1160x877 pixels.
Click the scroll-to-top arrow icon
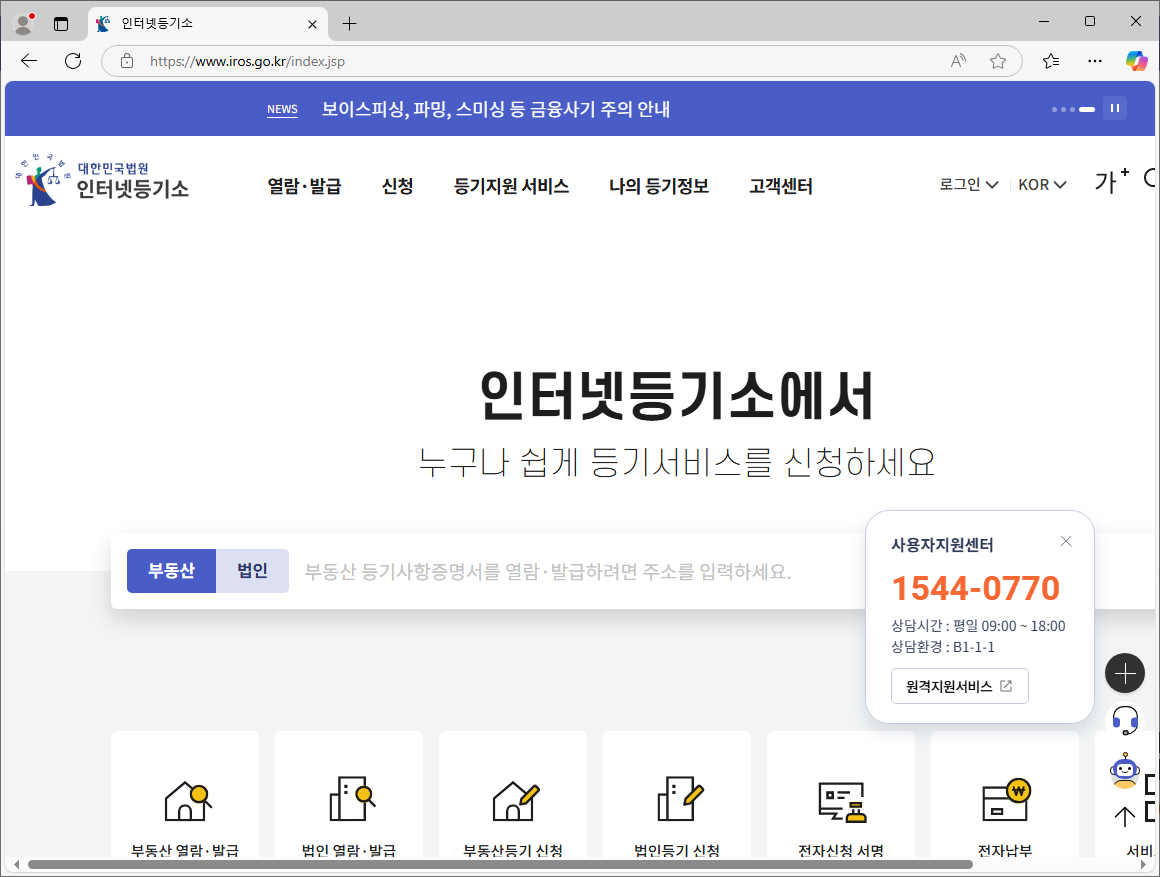pos(1124,816)
